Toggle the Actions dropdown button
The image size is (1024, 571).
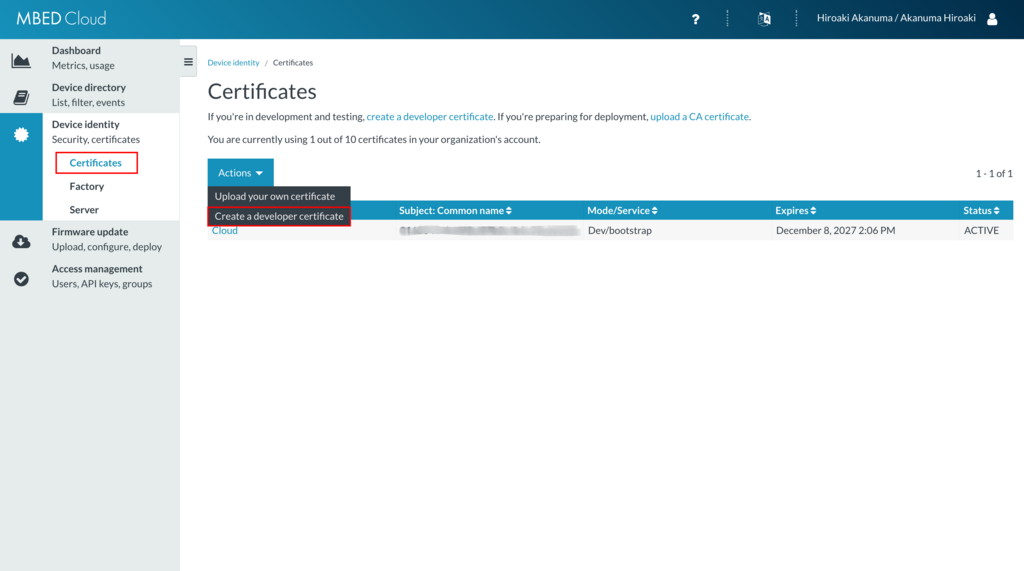240,172
